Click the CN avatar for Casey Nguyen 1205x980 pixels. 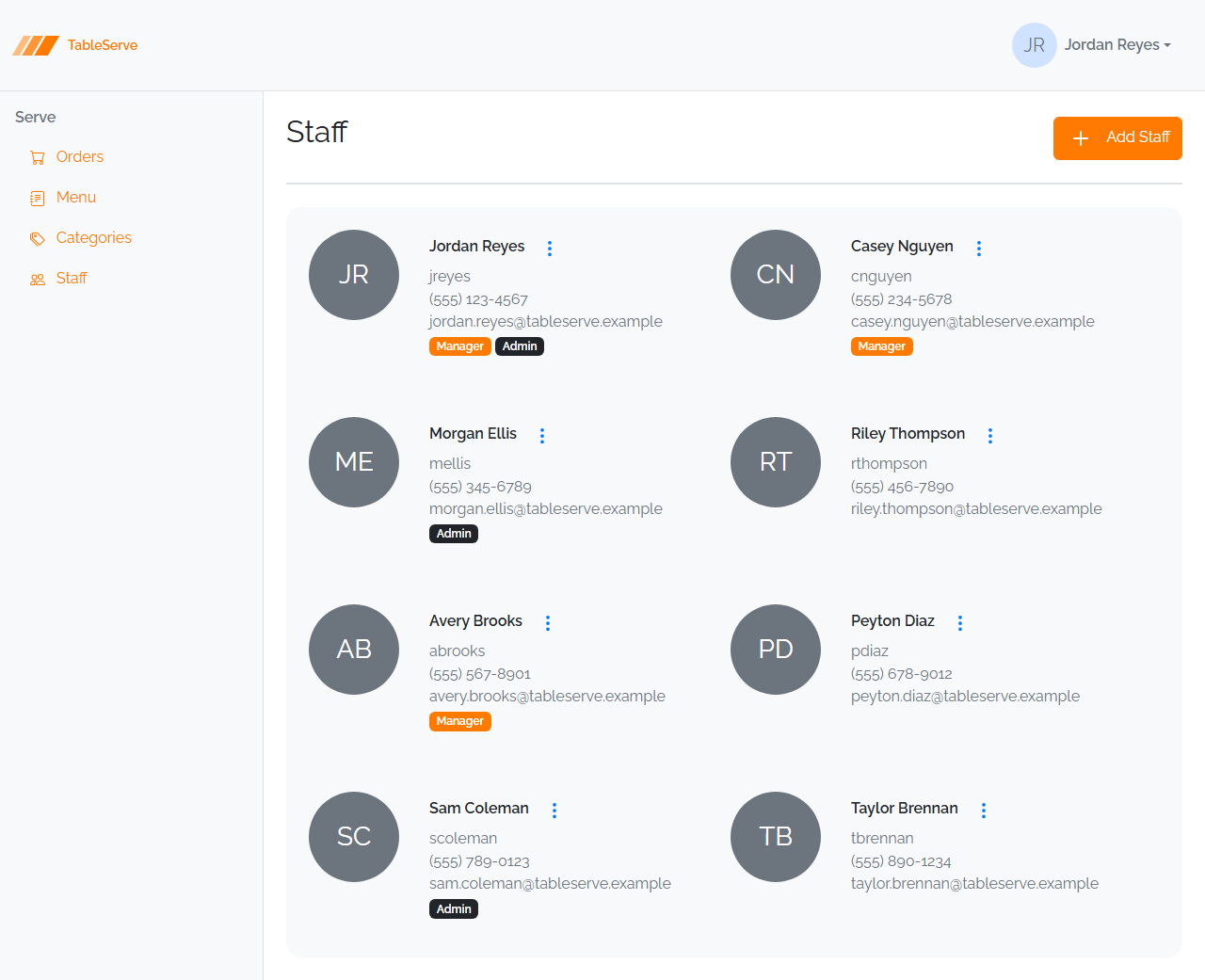pos(776,275)
